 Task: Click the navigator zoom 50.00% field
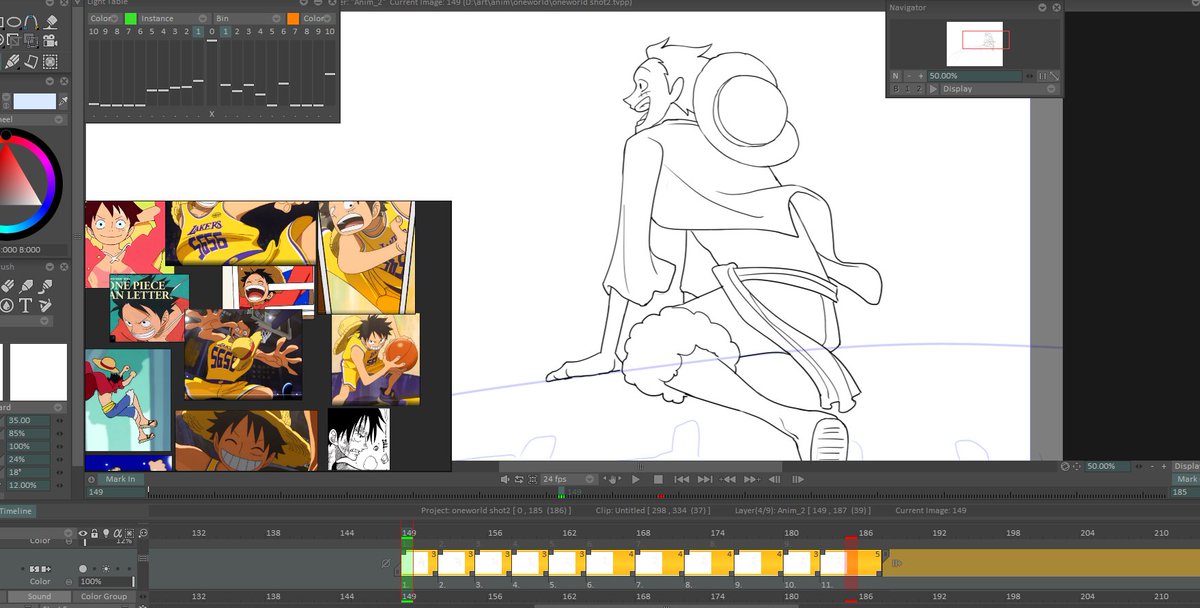[x=974, y=76]
